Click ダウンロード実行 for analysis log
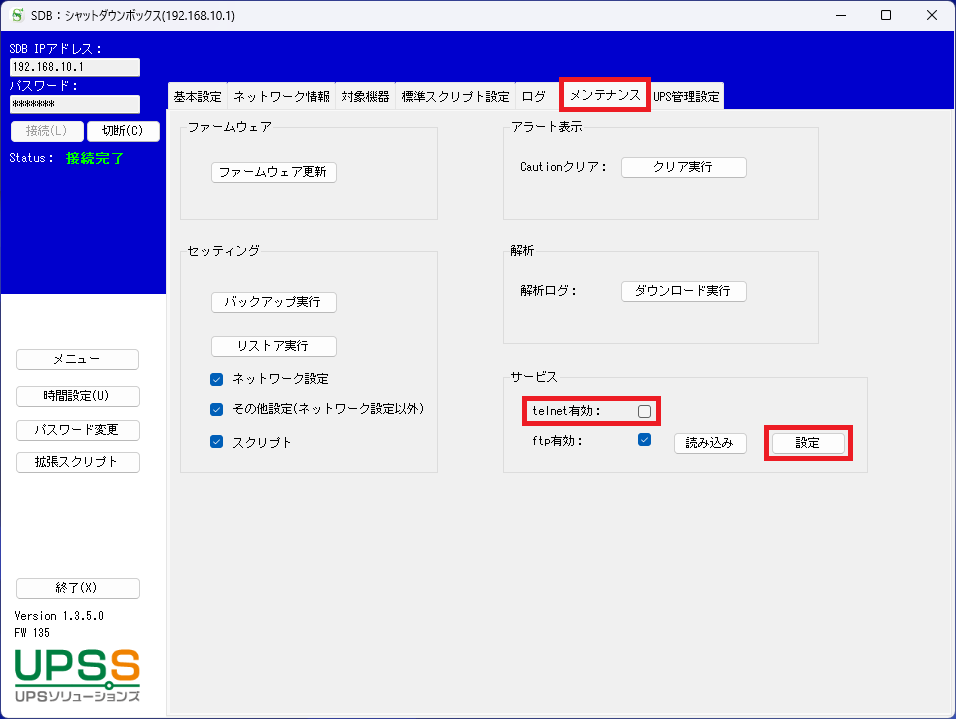 pos(683,291)
